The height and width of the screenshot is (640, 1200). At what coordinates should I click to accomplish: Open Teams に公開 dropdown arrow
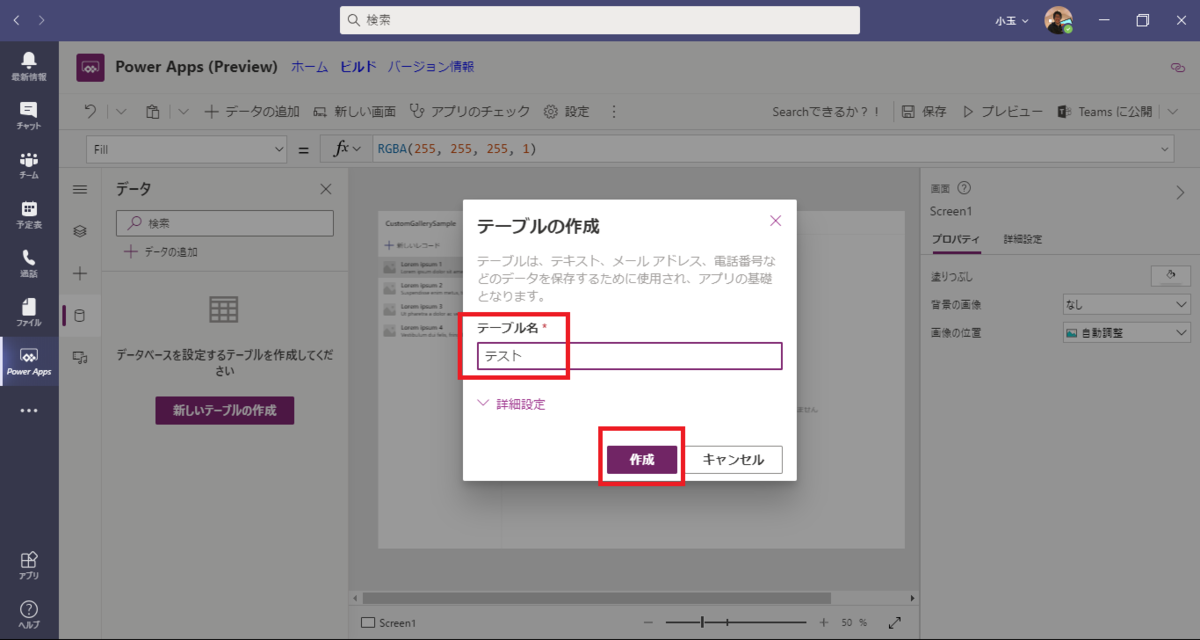click(x=1172, y=111)
